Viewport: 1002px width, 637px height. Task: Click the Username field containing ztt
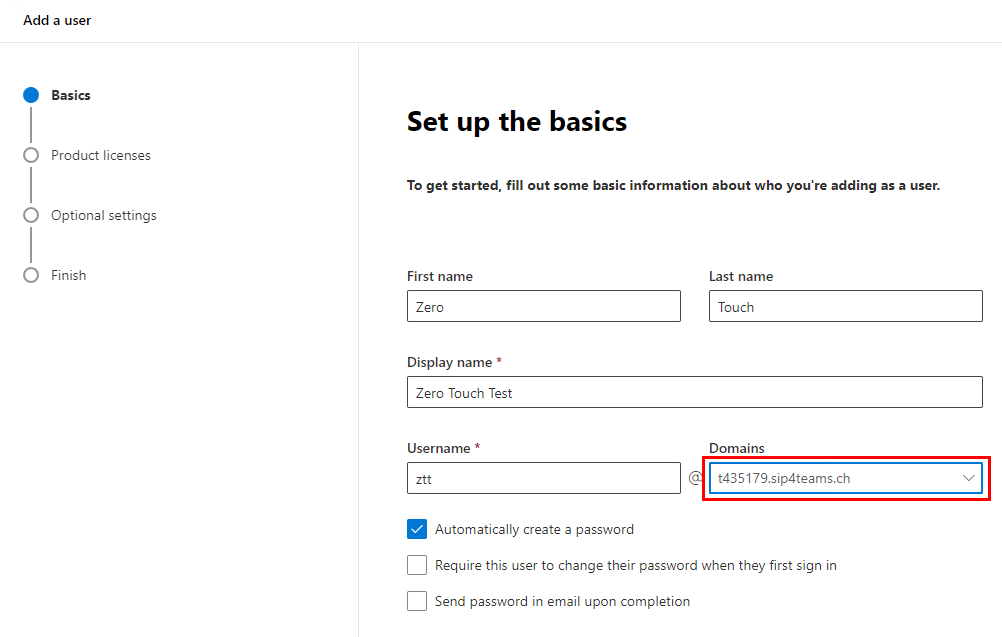coord(544,478)
